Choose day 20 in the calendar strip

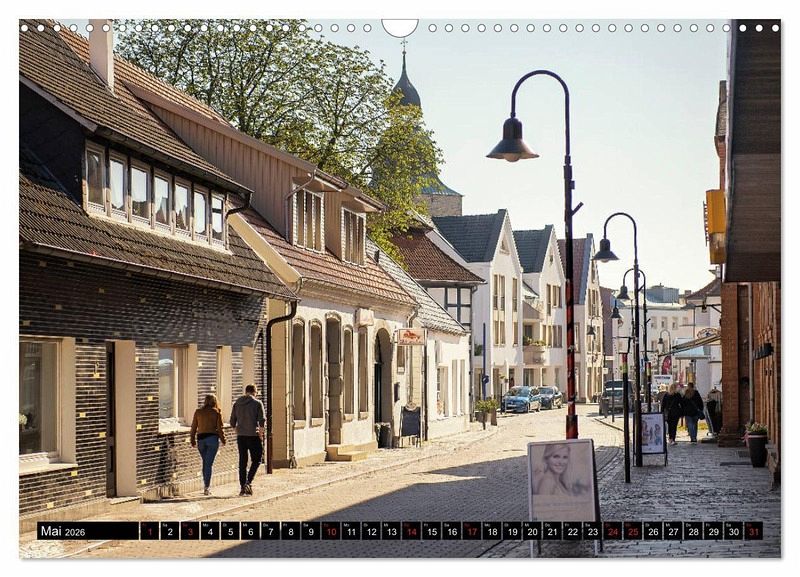pyautogui.click(x=533, y=531)
